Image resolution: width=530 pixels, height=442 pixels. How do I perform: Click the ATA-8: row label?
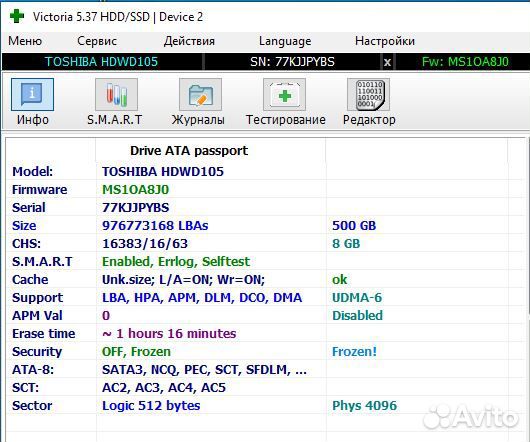(x=33, y=370)
